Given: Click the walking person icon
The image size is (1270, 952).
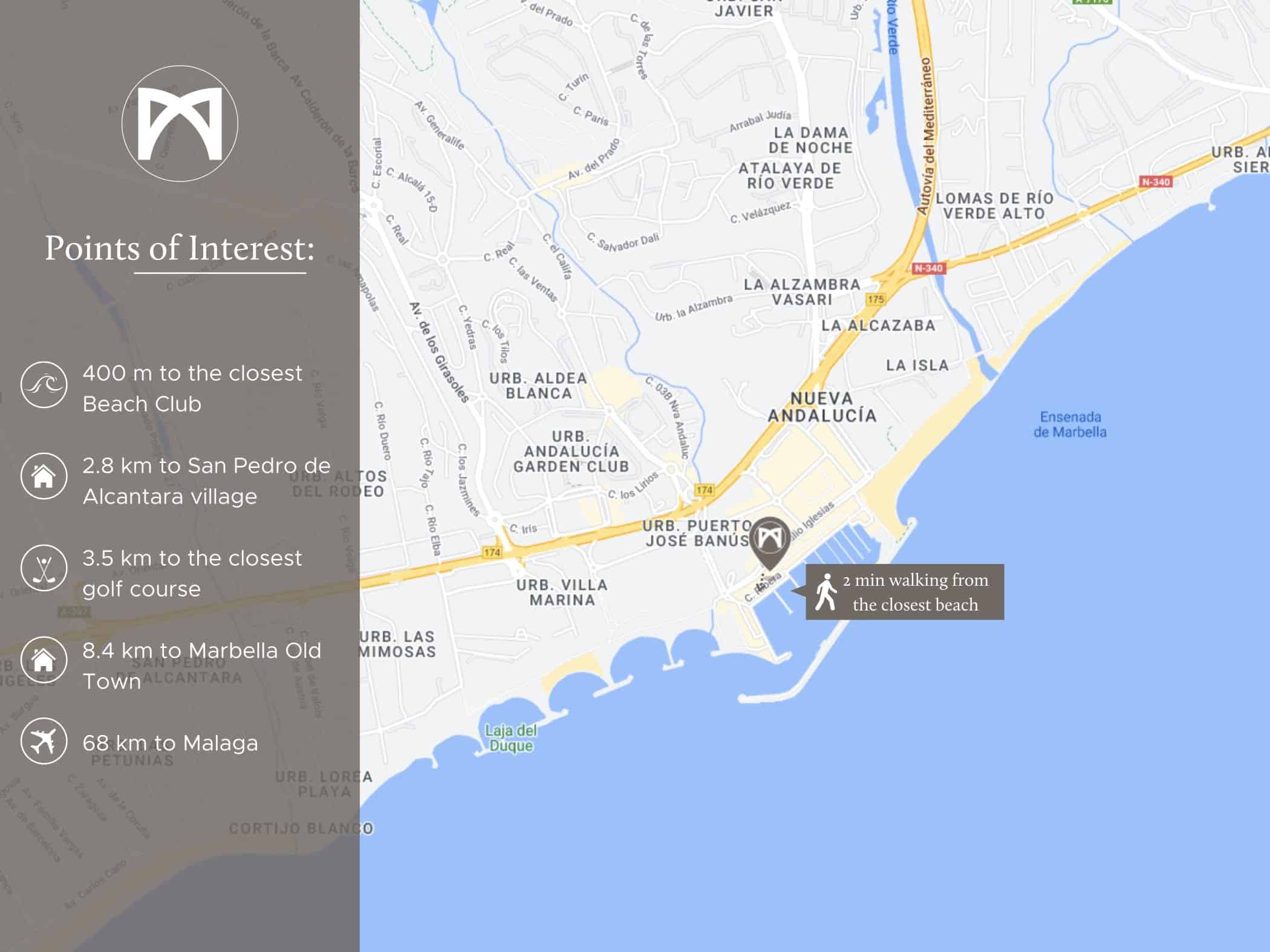Looking at the screenshot, I should point(825,592).
